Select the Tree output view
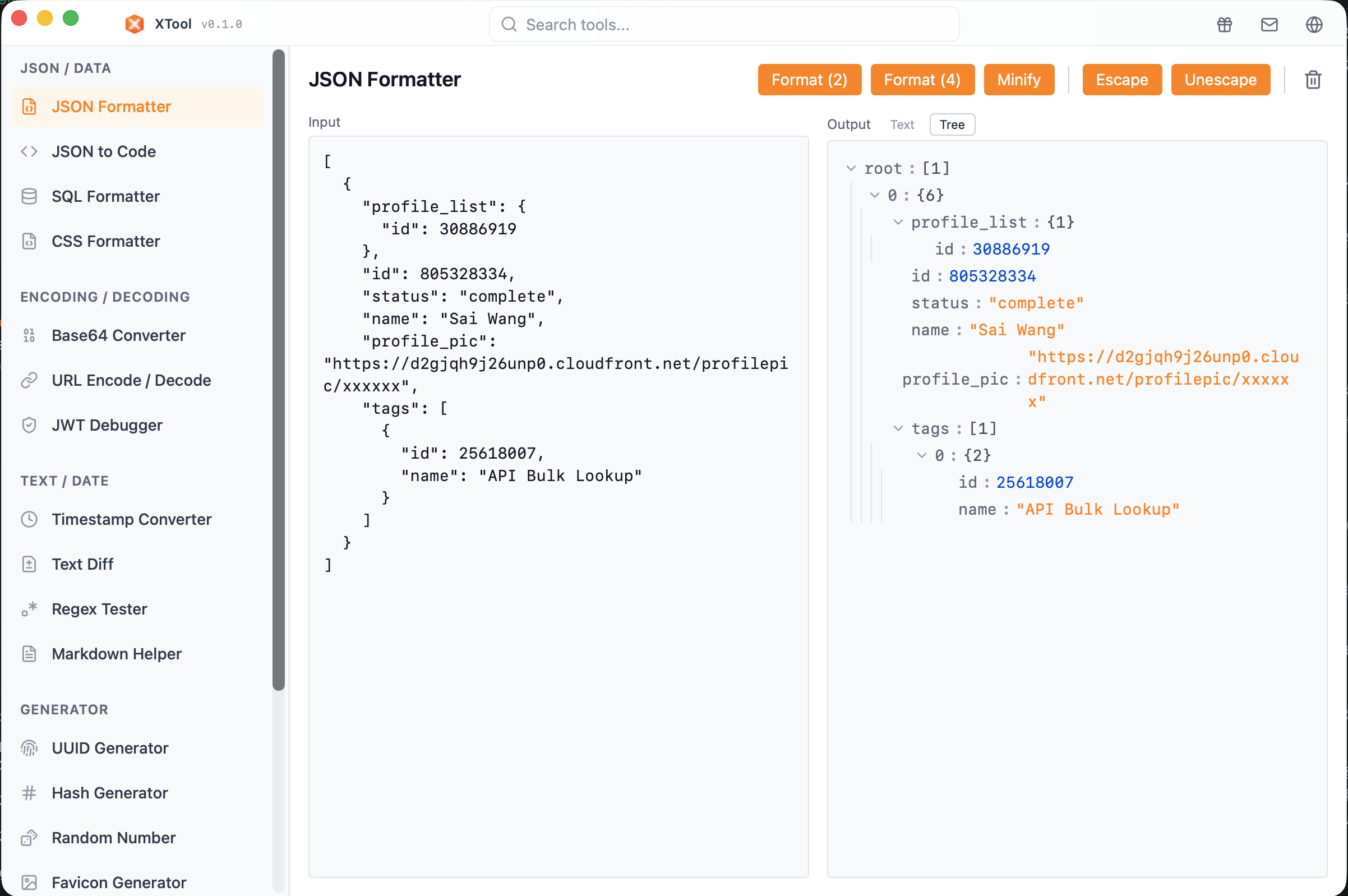1348x896 pixels. pyautogui.click(x=952, y=124)
